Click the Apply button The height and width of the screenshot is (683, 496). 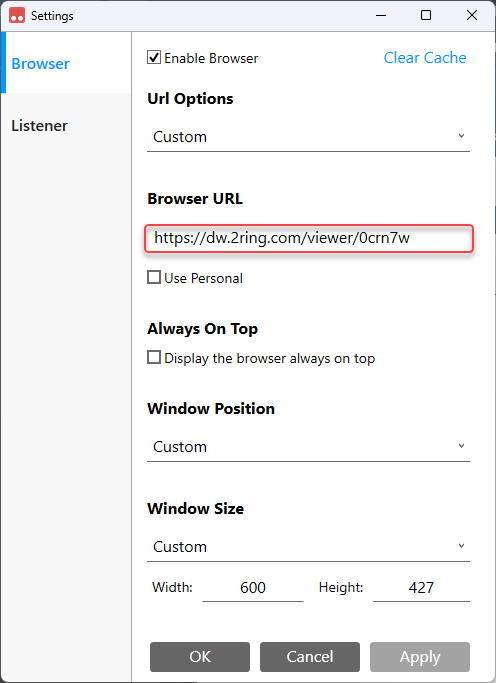420,656
